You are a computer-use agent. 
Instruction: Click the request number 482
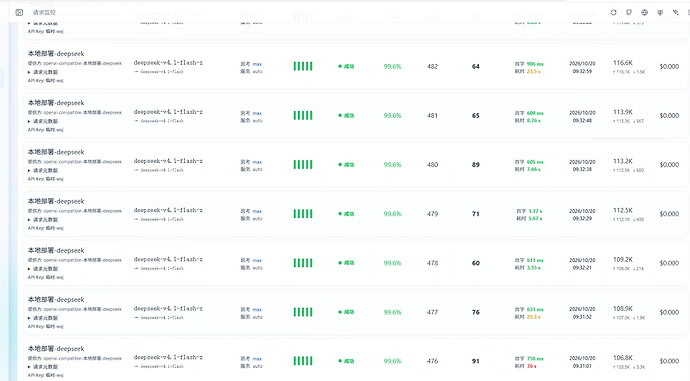point(432,66)
